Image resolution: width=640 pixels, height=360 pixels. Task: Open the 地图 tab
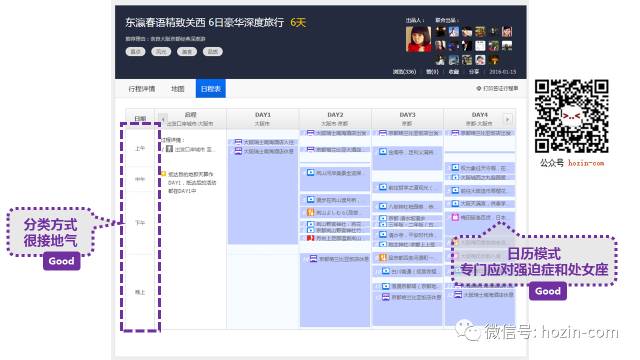tap(178, 89)
